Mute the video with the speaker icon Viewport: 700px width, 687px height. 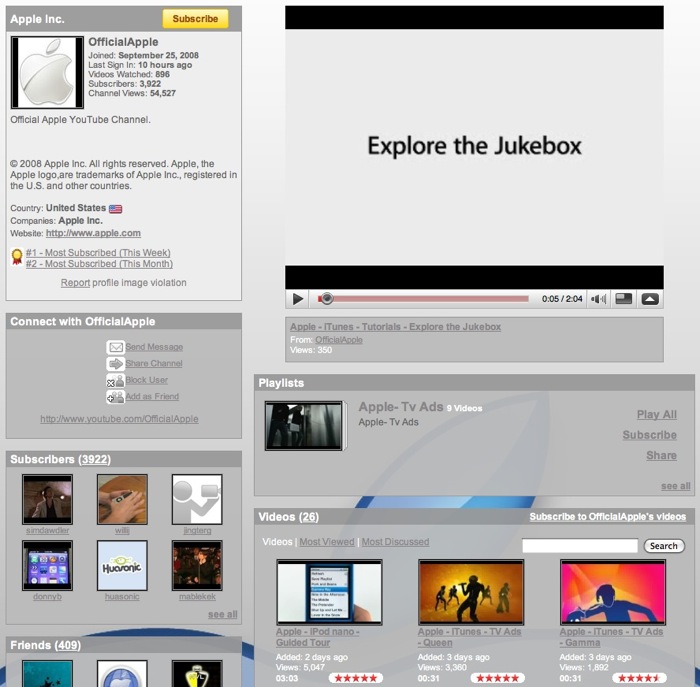click(x=598, y=299)
